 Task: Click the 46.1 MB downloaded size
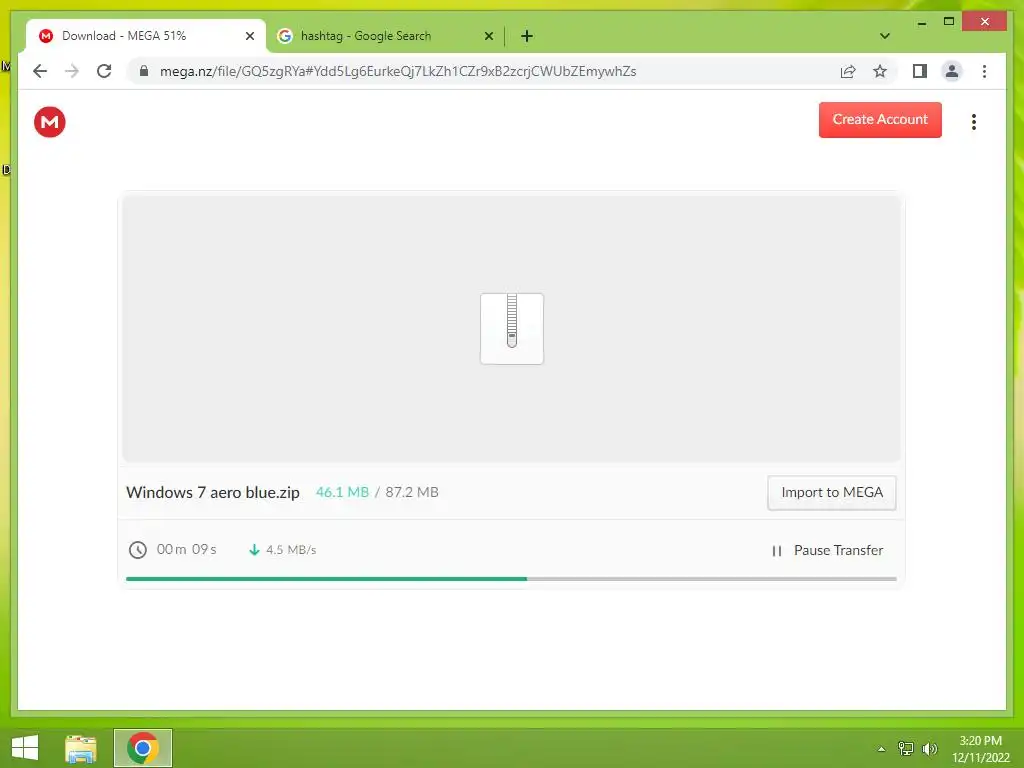pyautogui.click(x=342, y=492)
